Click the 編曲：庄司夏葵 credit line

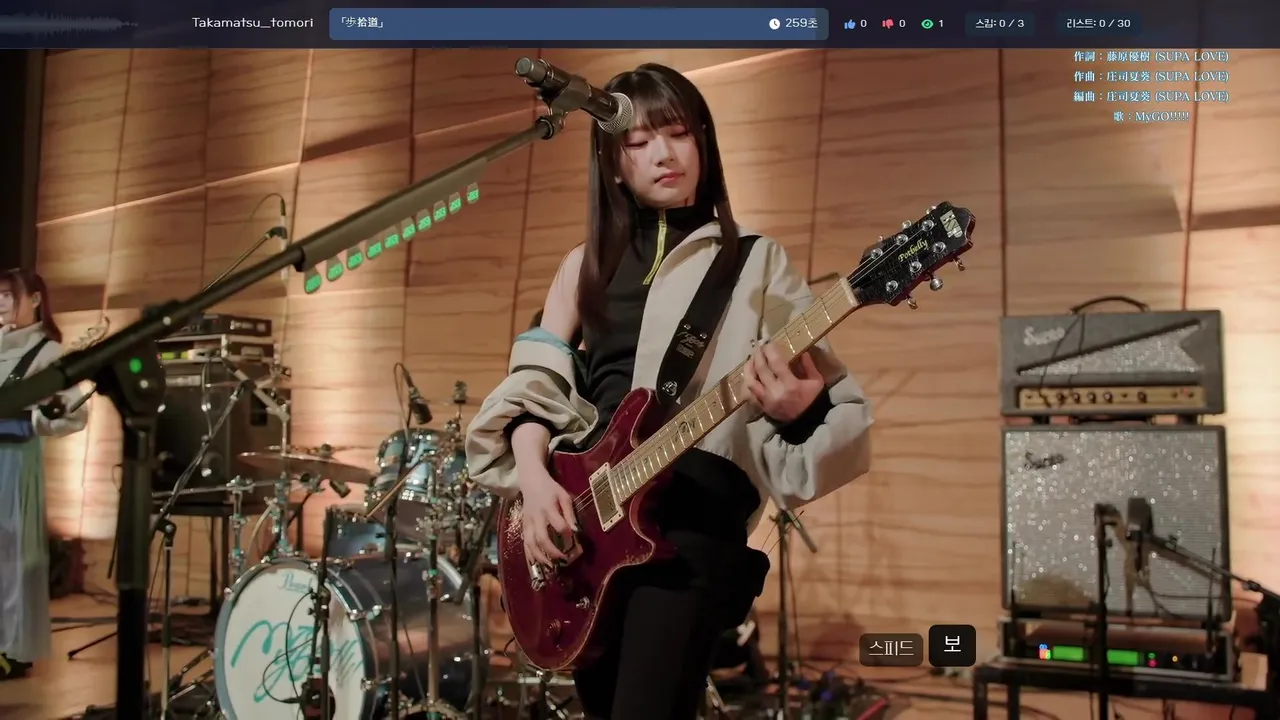pyautogui.click(x=1151, y=97)
